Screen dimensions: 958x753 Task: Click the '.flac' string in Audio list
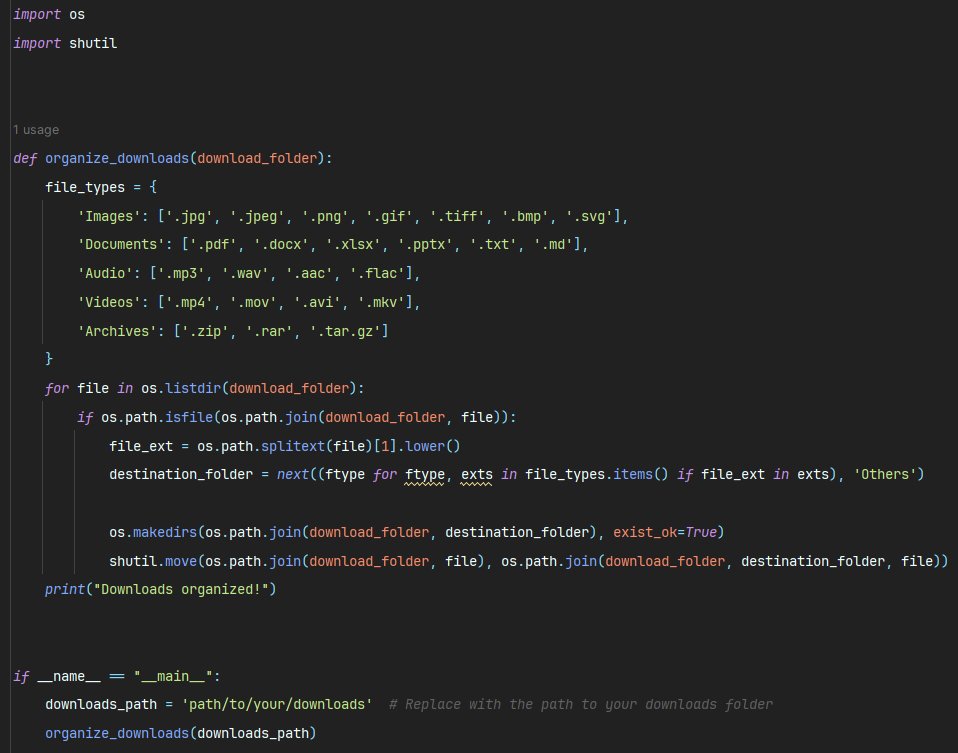coord(378,273)
